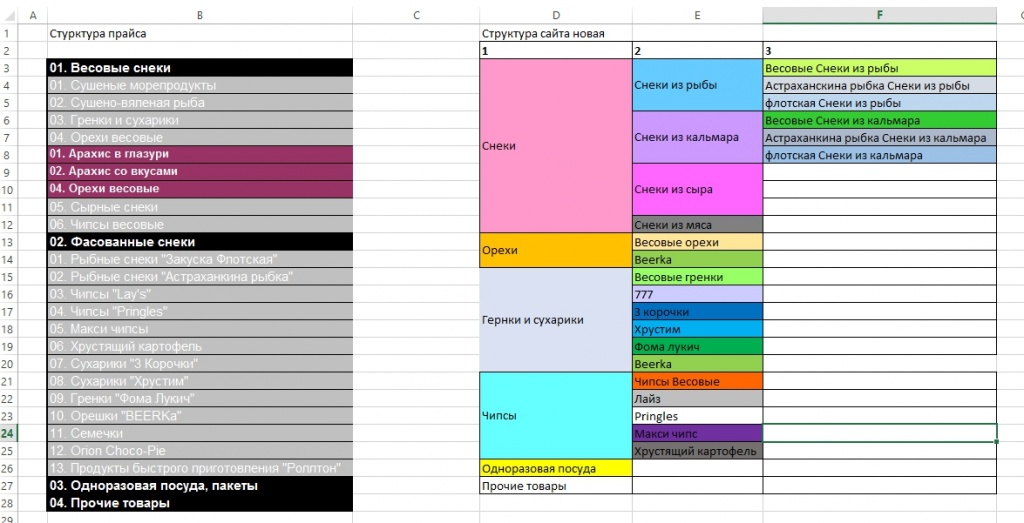The width and height of the screenshot is (1024, 523).
Task: Select column F header
Action: click(880, 15)
